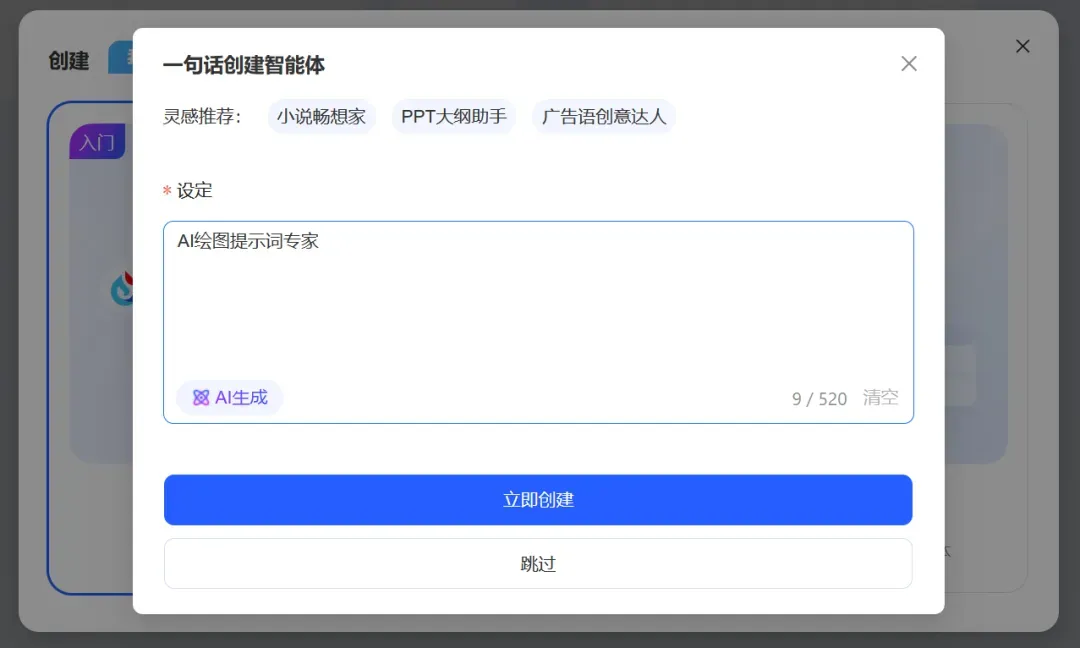
Task: Click the 跳过 button
Action: [x=538, y=564]
